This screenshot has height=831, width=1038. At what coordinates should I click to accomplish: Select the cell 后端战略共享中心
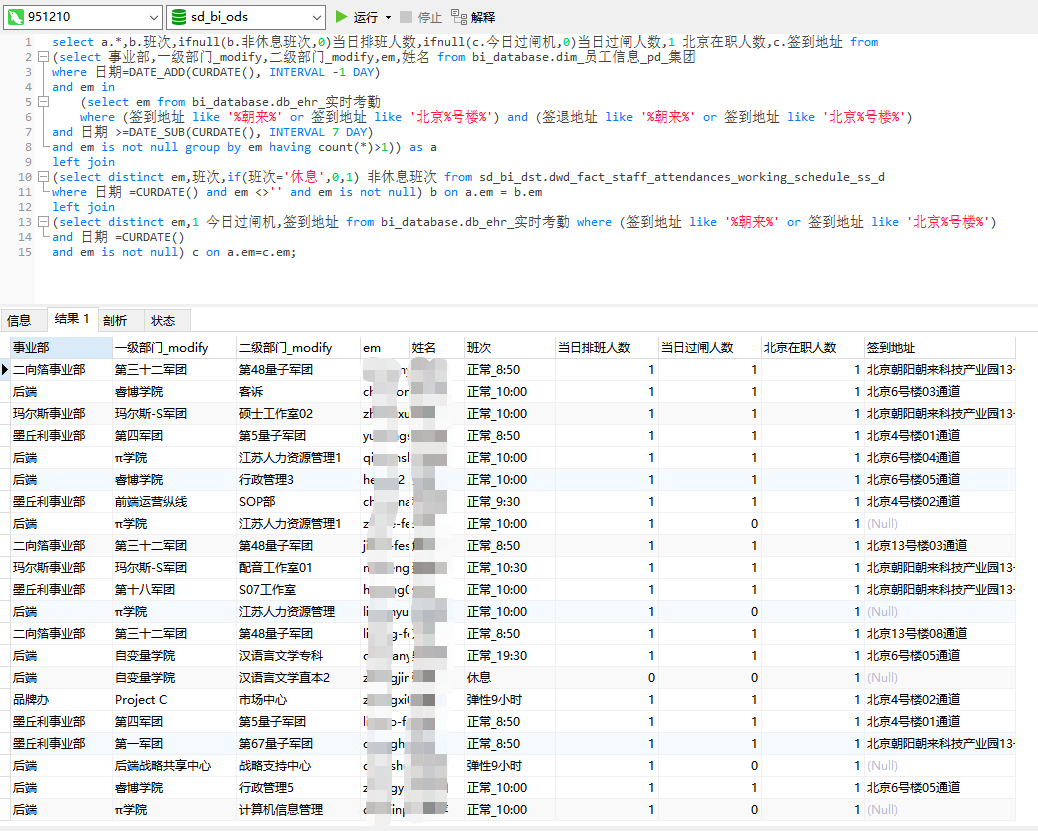174,765
